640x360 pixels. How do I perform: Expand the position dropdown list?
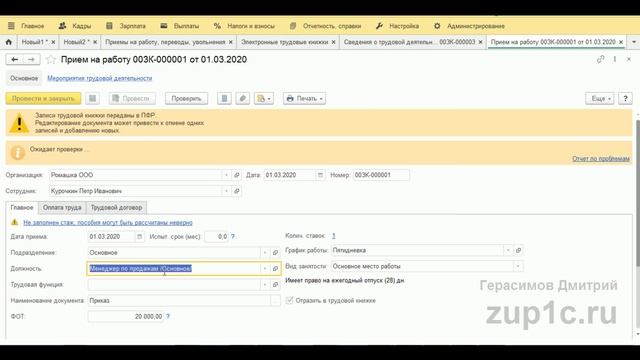click(265, 269)
